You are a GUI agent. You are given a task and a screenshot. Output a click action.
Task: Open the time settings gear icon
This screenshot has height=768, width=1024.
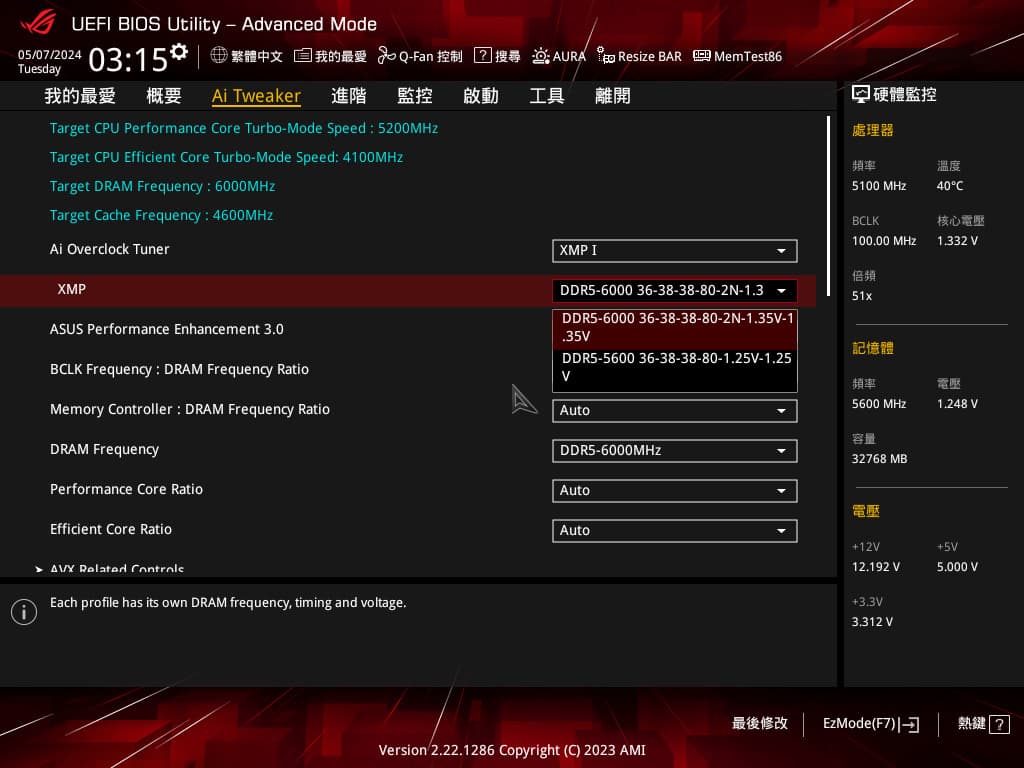(x=179, y=51)
